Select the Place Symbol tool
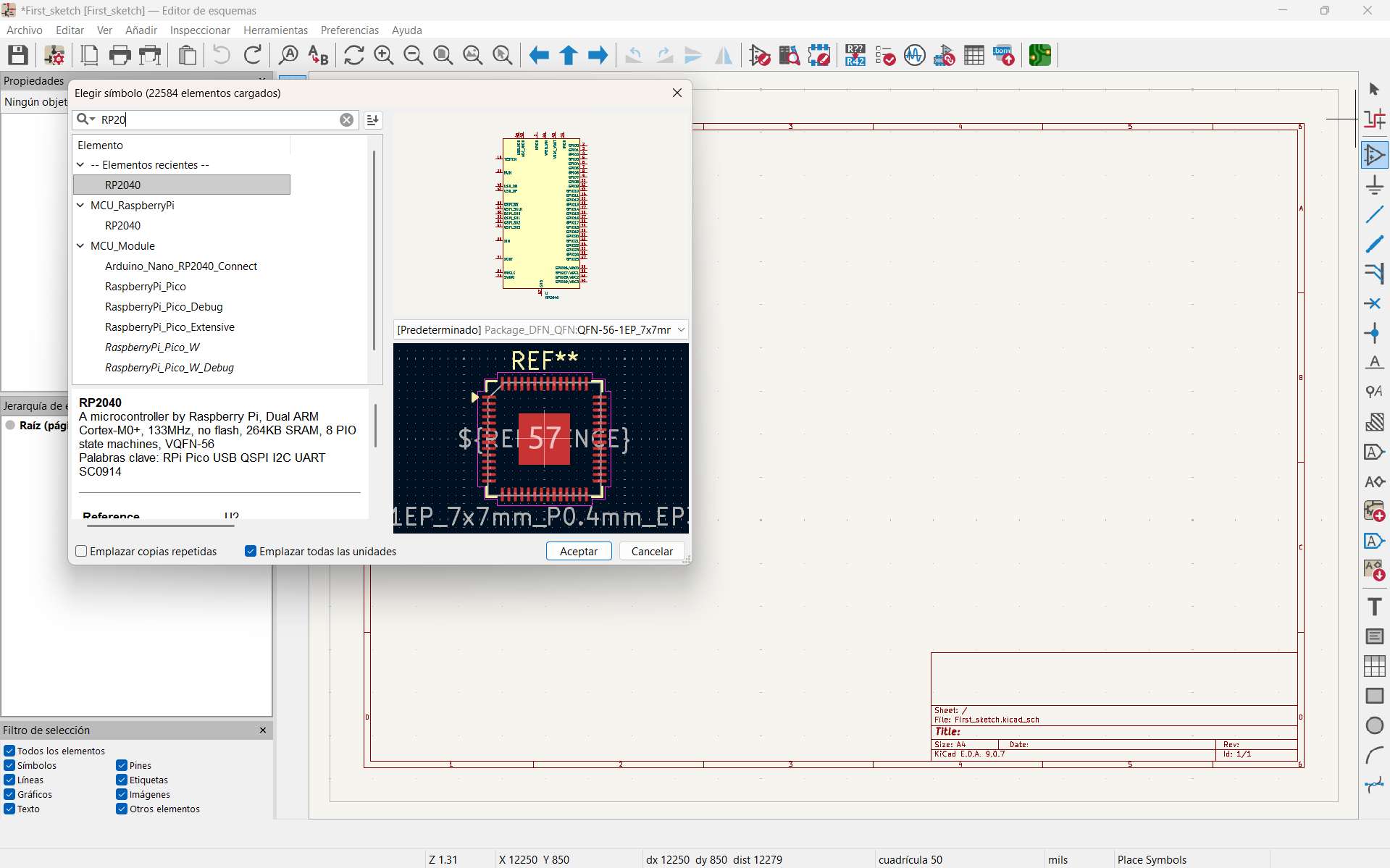Viewport: 1390px width, 868px height. 1375,154
